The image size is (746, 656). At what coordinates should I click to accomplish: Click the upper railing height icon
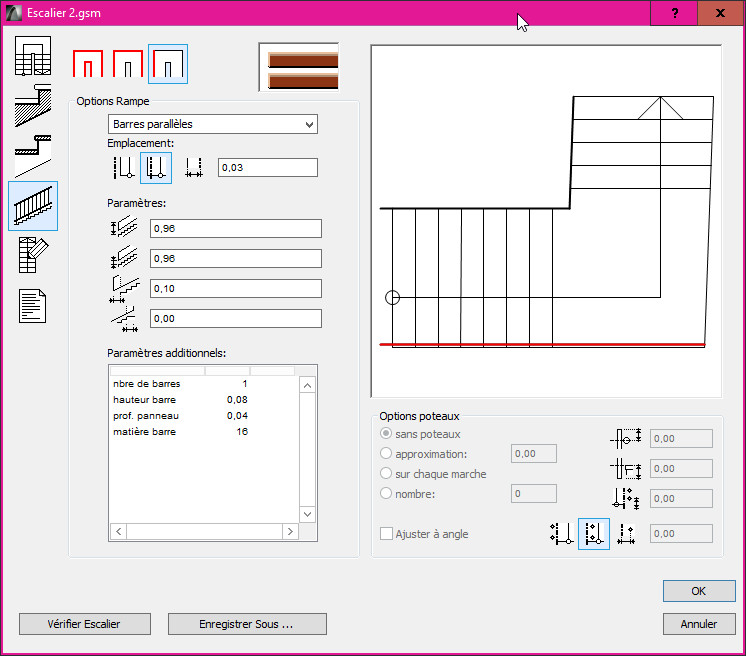[124, 227]
